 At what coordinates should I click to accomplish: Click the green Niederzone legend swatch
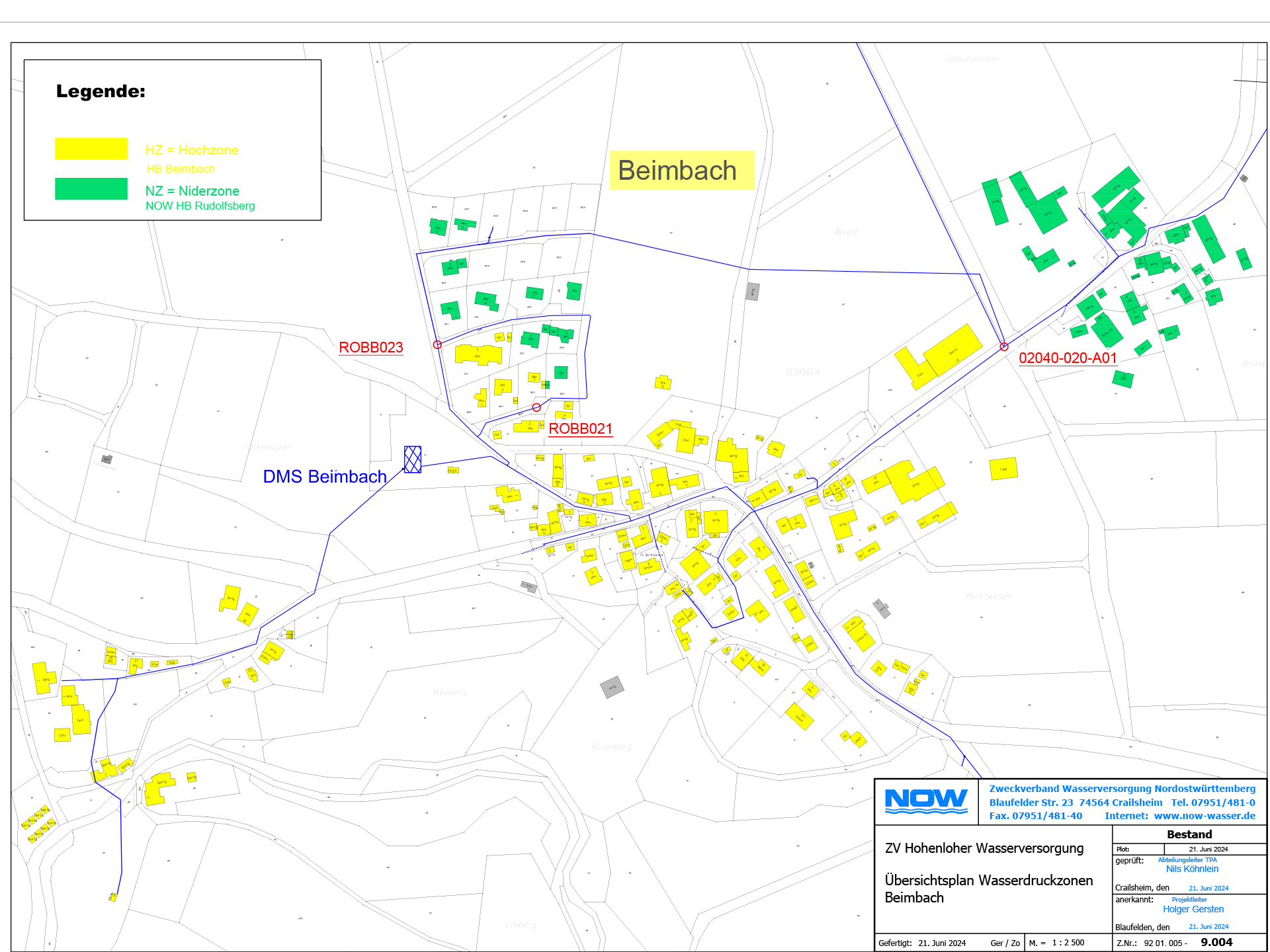click(x=91, y=189)
